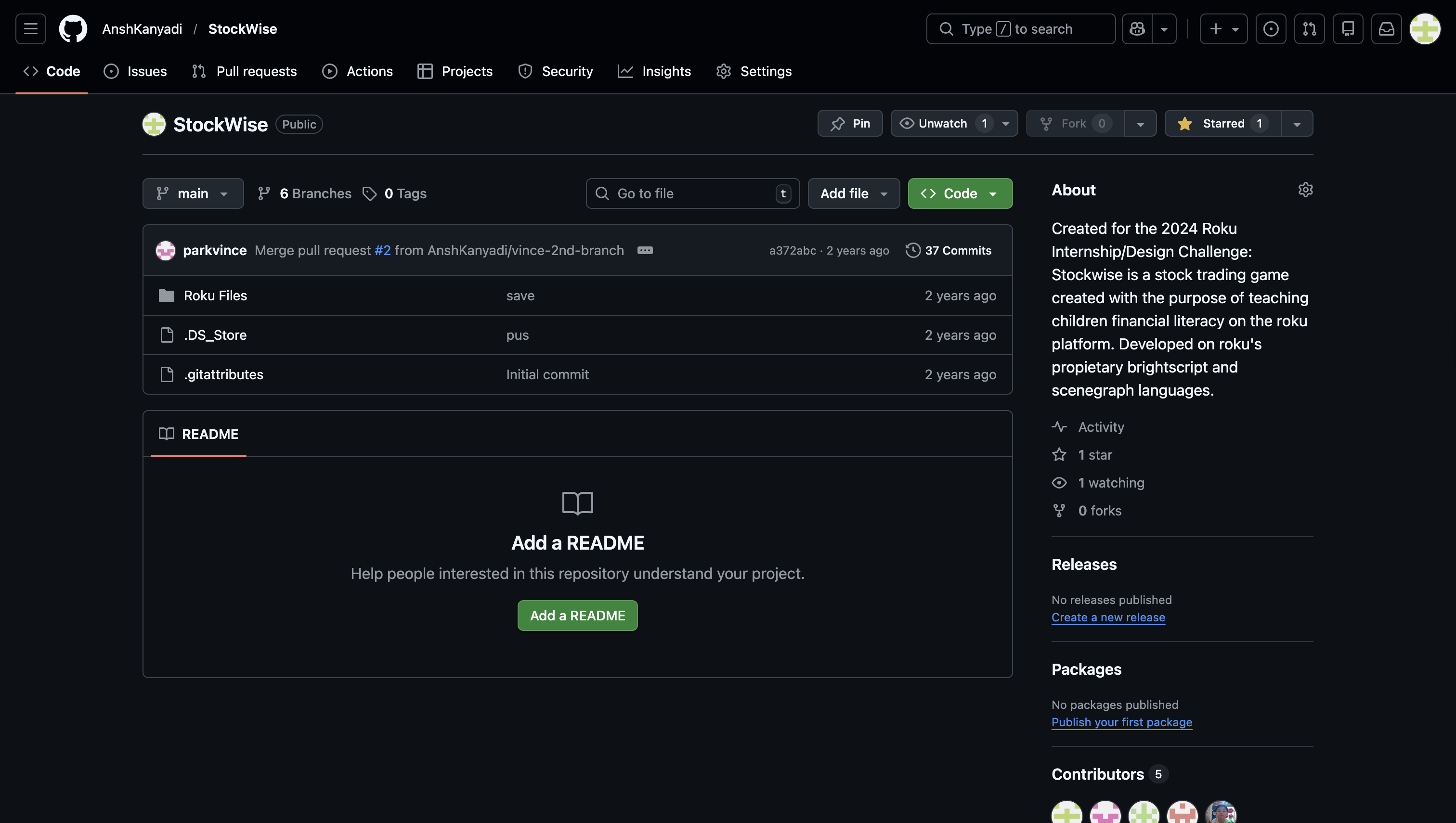Open the Insights tab
The height and width of the screenshot is (823, 1456).
click(654, 71)
